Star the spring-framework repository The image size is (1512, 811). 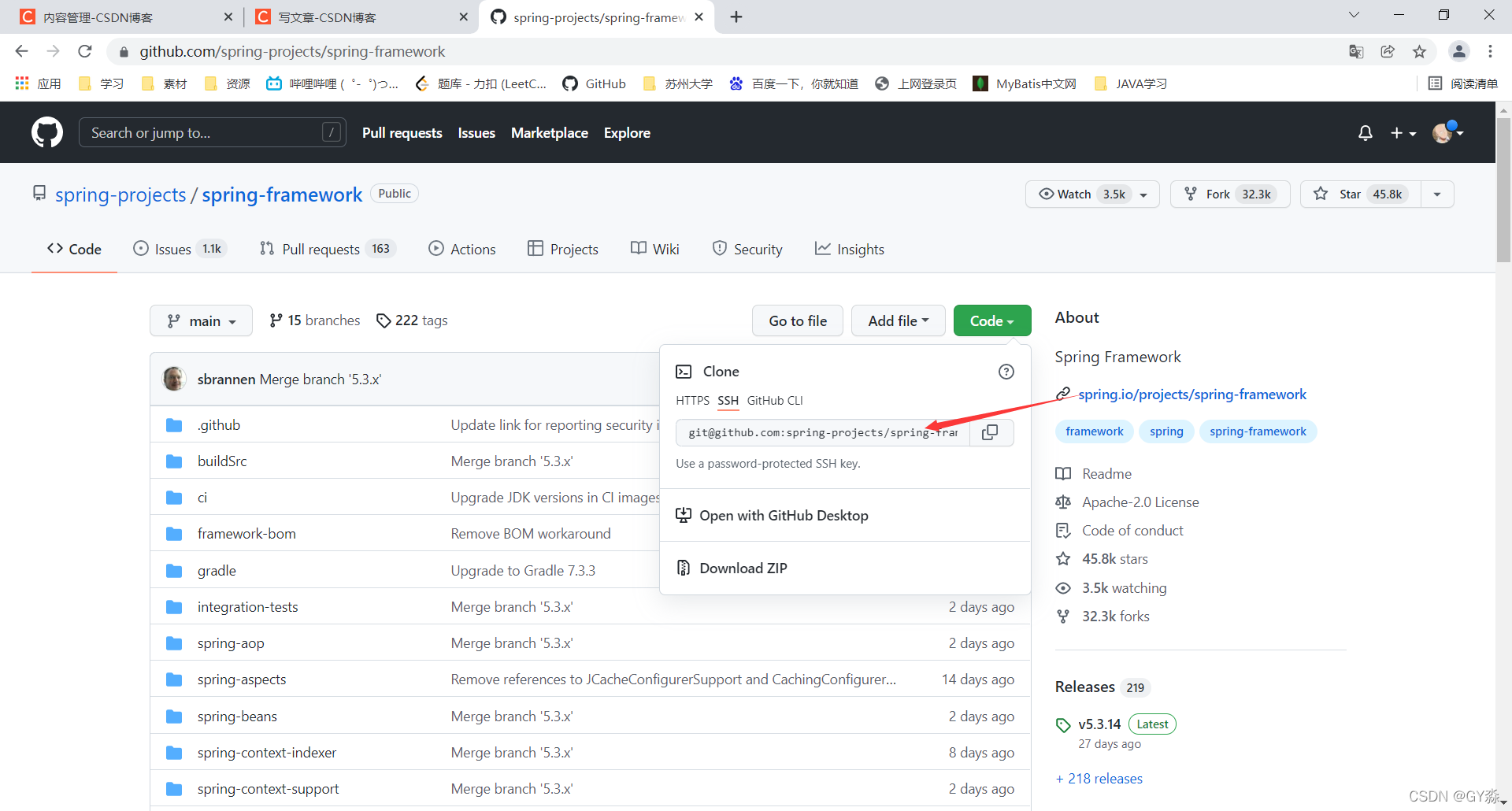point(1361,194)
